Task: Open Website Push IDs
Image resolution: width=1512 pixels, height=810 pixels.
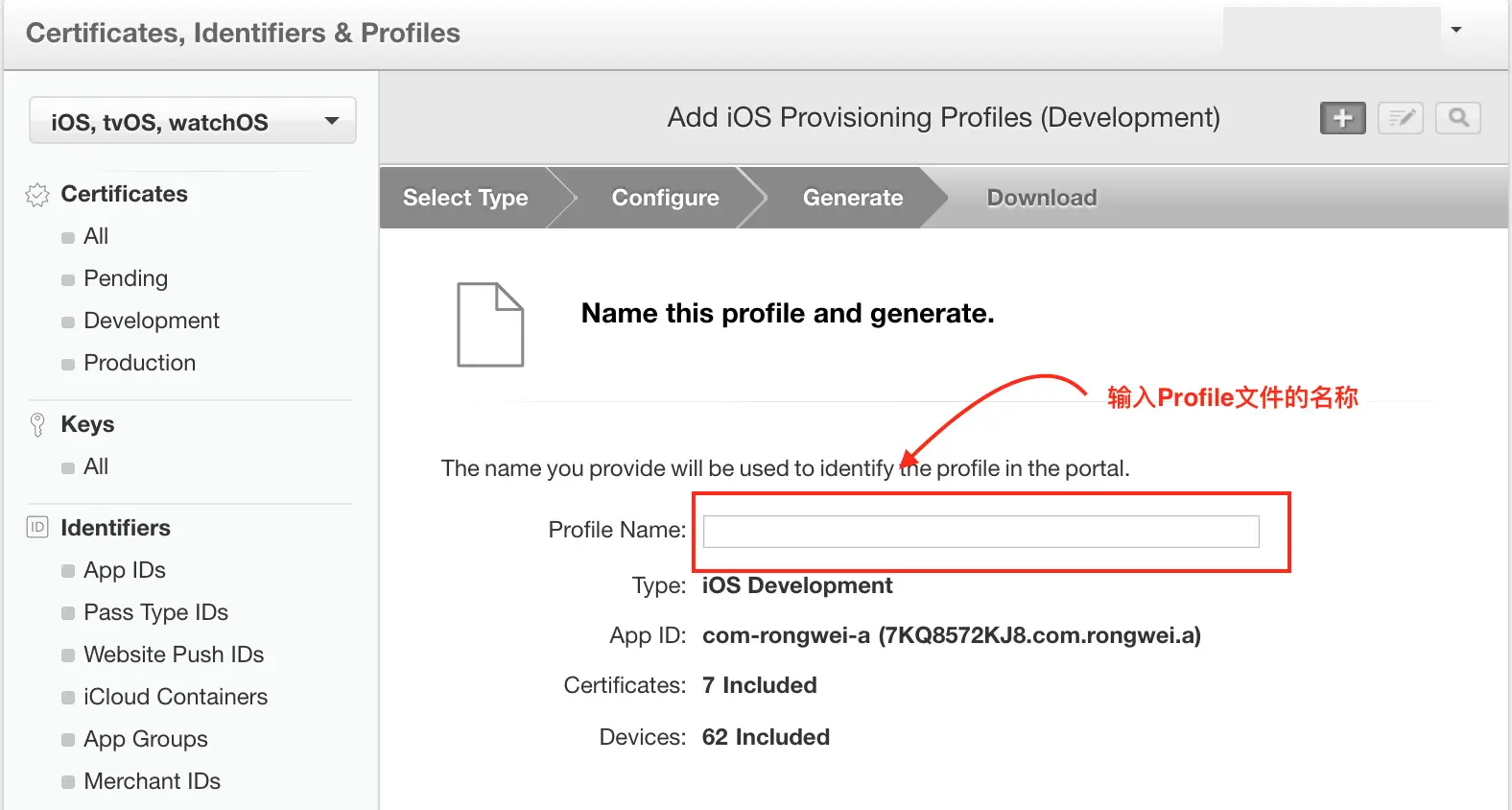Action: click(x=174, y=655)
